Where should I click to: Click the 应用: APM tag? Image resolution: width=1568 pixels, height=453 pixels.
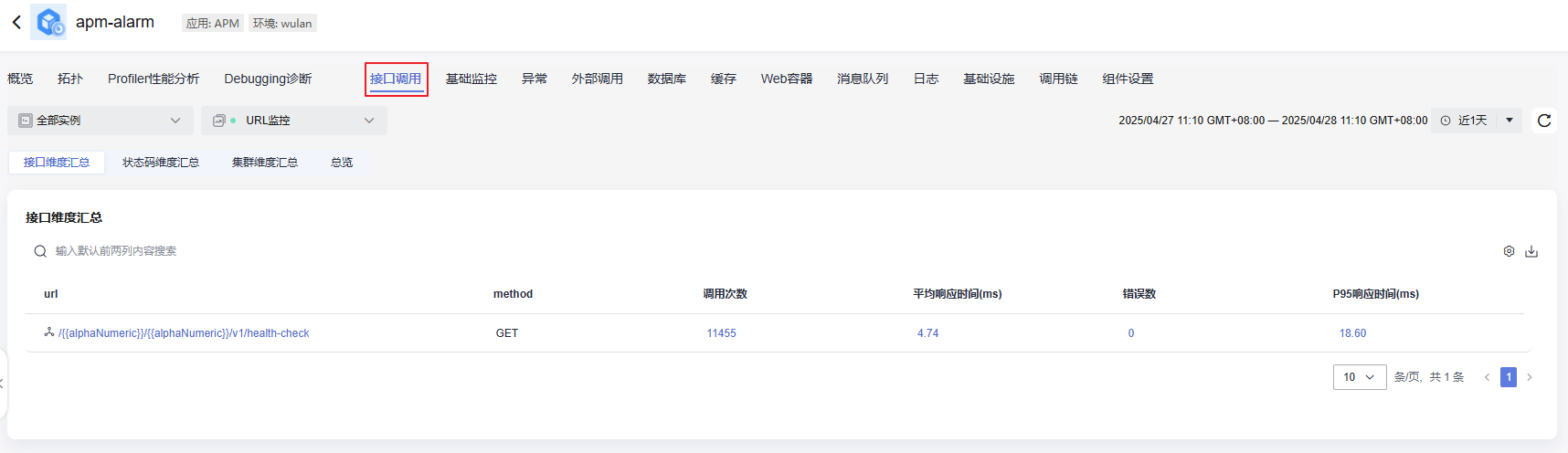tap(212, 23)
